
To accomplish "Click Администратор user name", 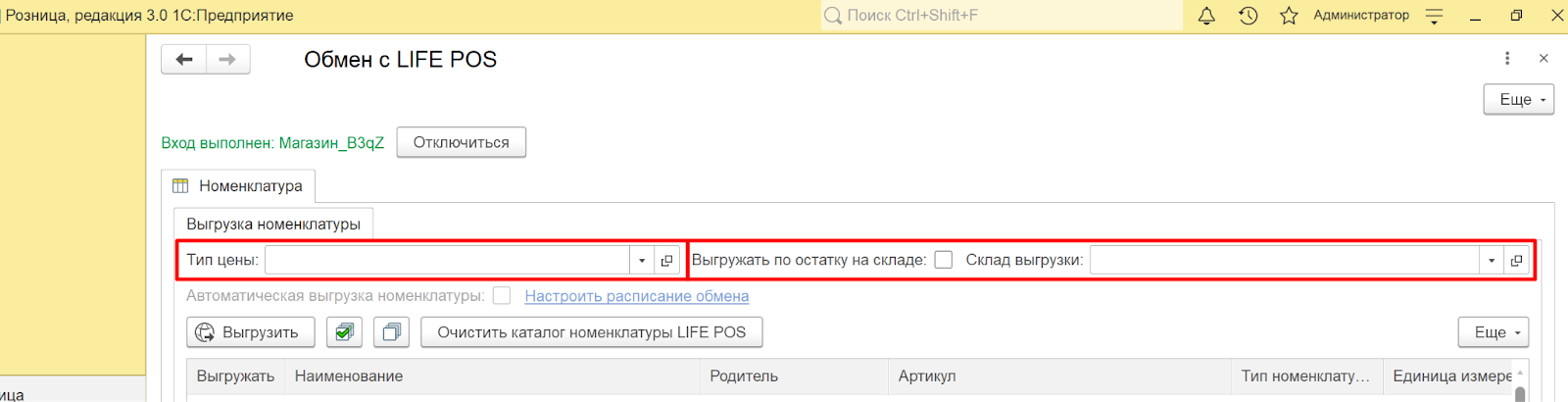I will tap(1361, 16).
